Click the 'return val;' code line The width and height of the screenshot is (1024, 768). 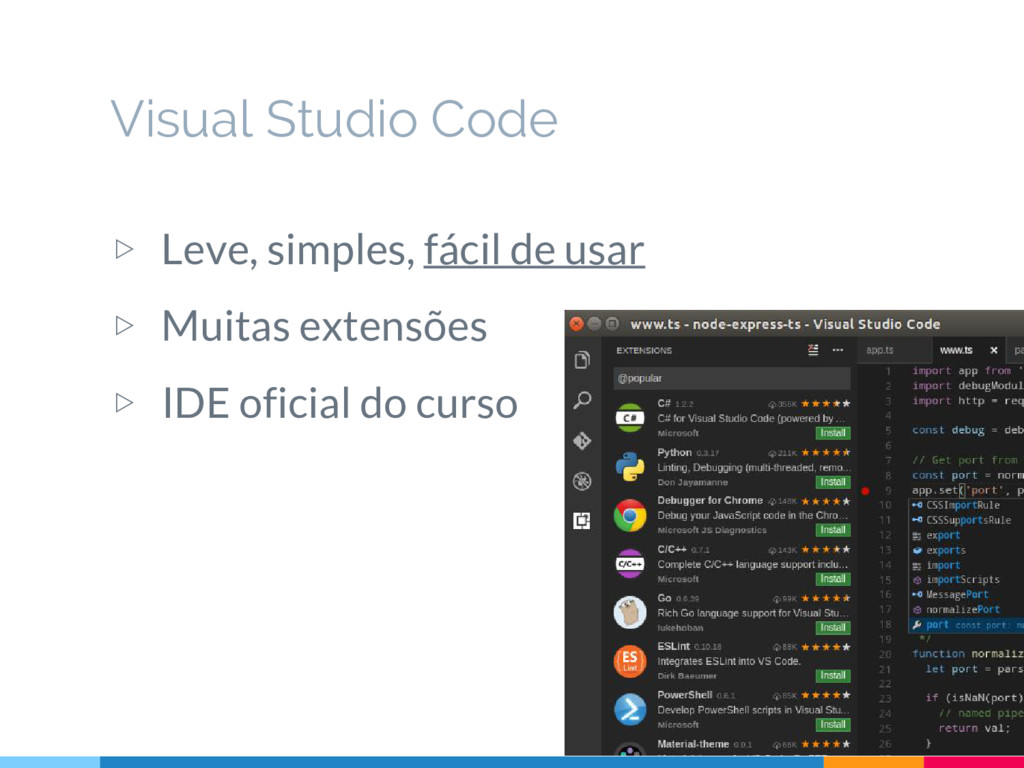click(x=974, y=728)
